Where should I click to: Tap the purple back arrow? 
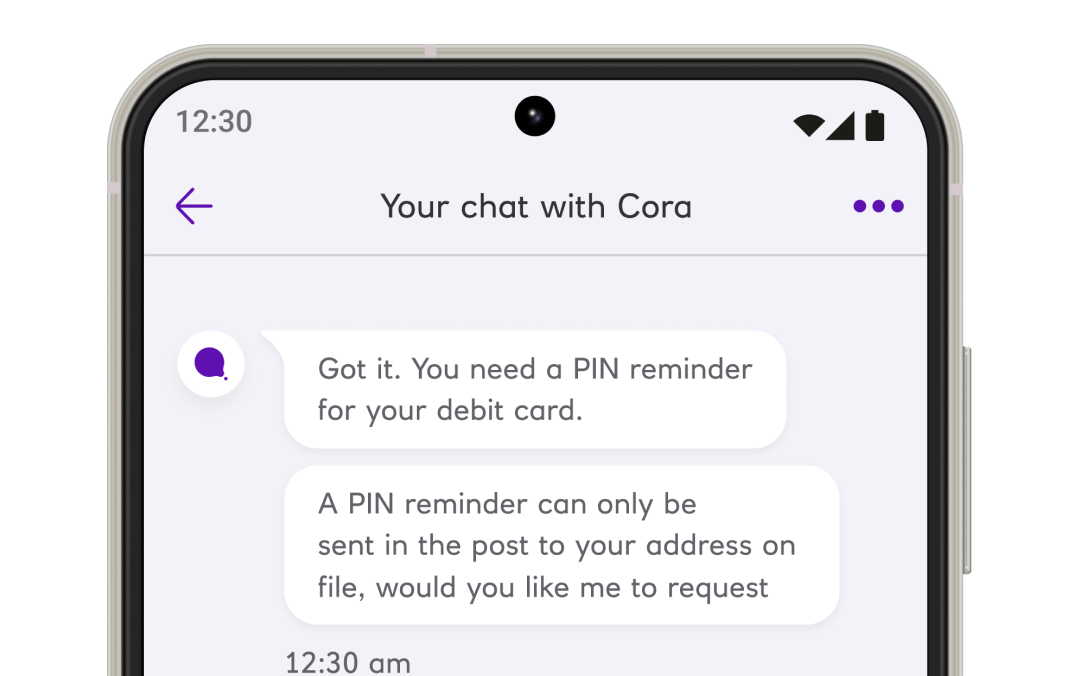[194, 206]
